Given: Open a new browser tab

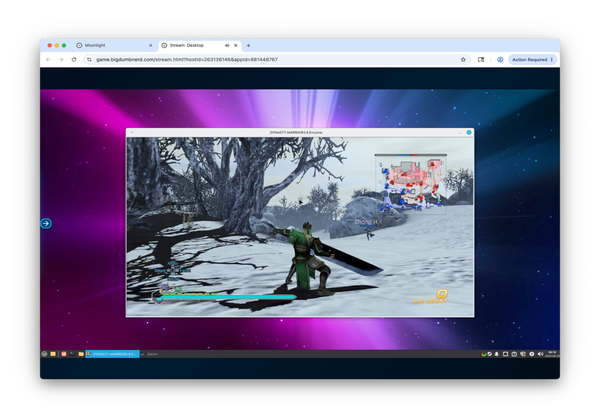Looking at the screenshot, I should 248,45.
